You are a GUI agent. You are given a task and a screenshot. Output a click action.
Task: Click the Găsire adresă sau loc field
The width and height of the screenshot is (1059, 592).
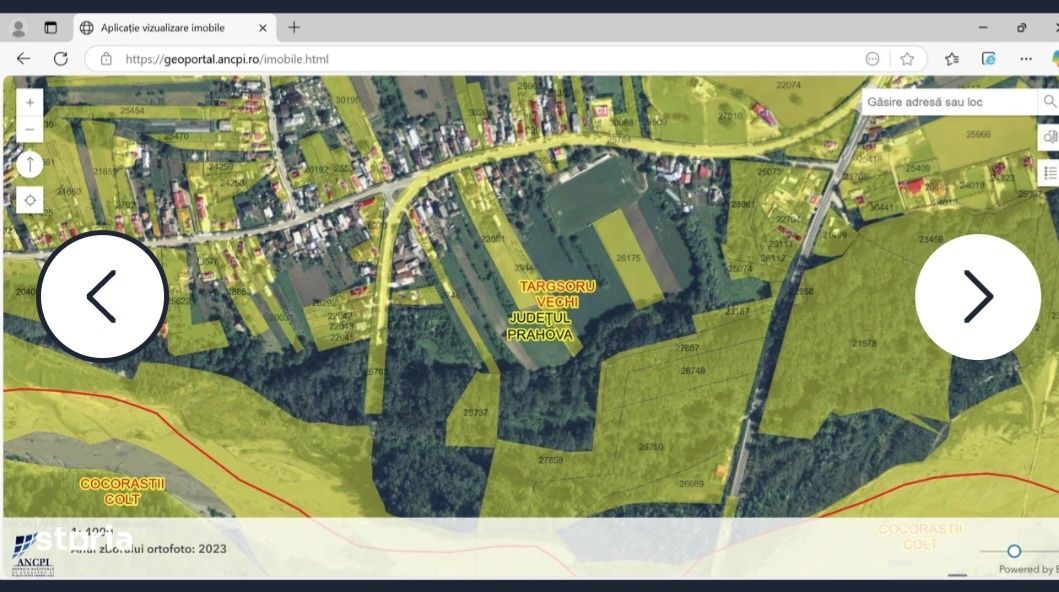tap(949, 102)
